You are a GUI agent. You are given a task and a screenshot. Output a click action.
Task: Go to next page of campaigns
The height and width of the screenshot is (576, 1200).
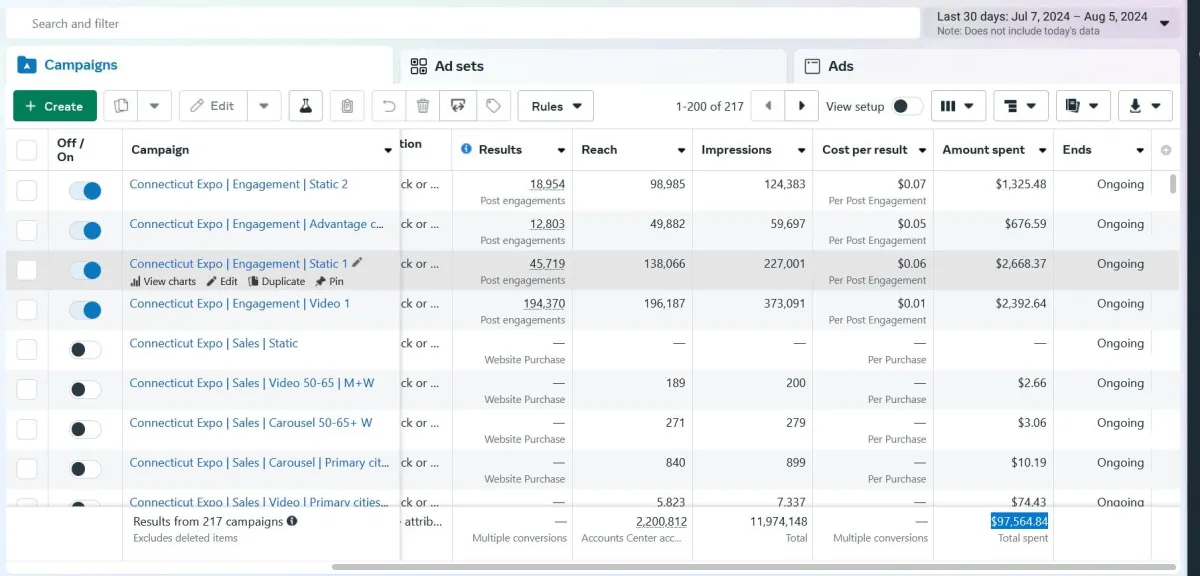801,106
